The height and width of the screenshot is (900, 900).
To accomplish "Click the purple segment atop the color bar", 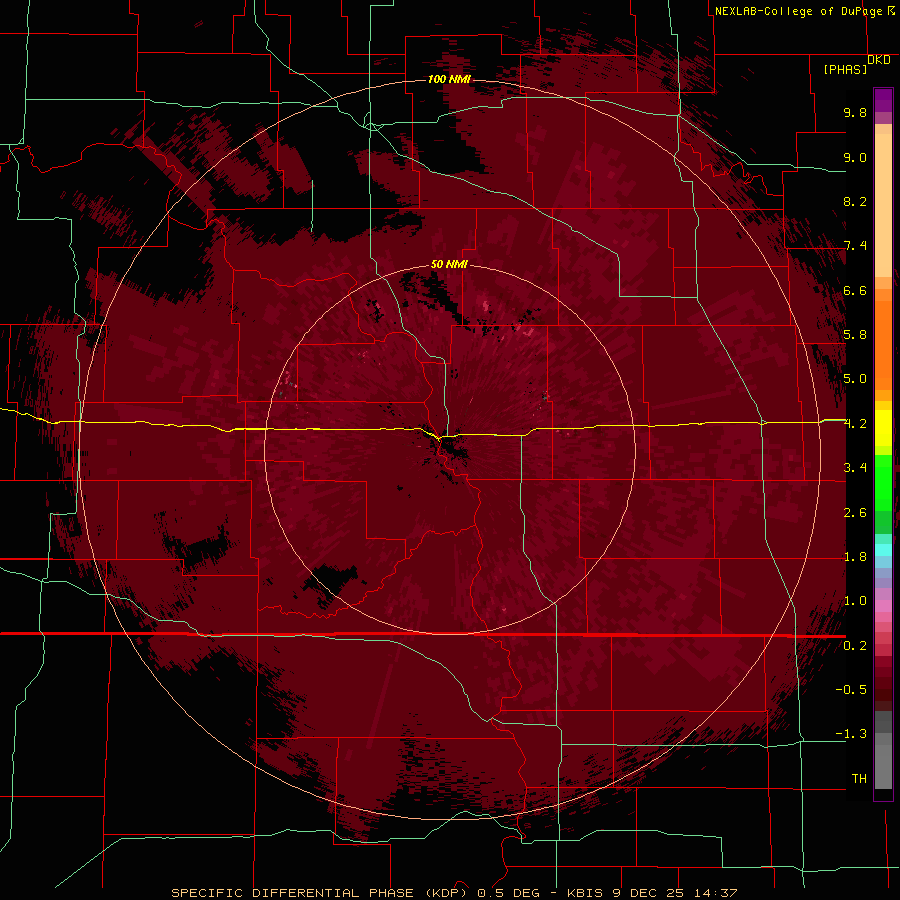I will (883, 100).
